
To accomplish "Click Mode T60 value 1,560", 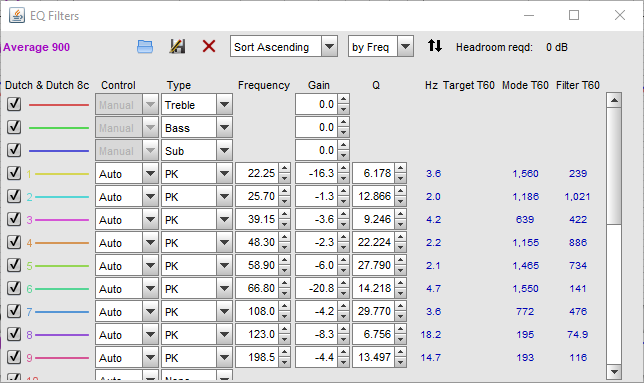I will 525,174.
